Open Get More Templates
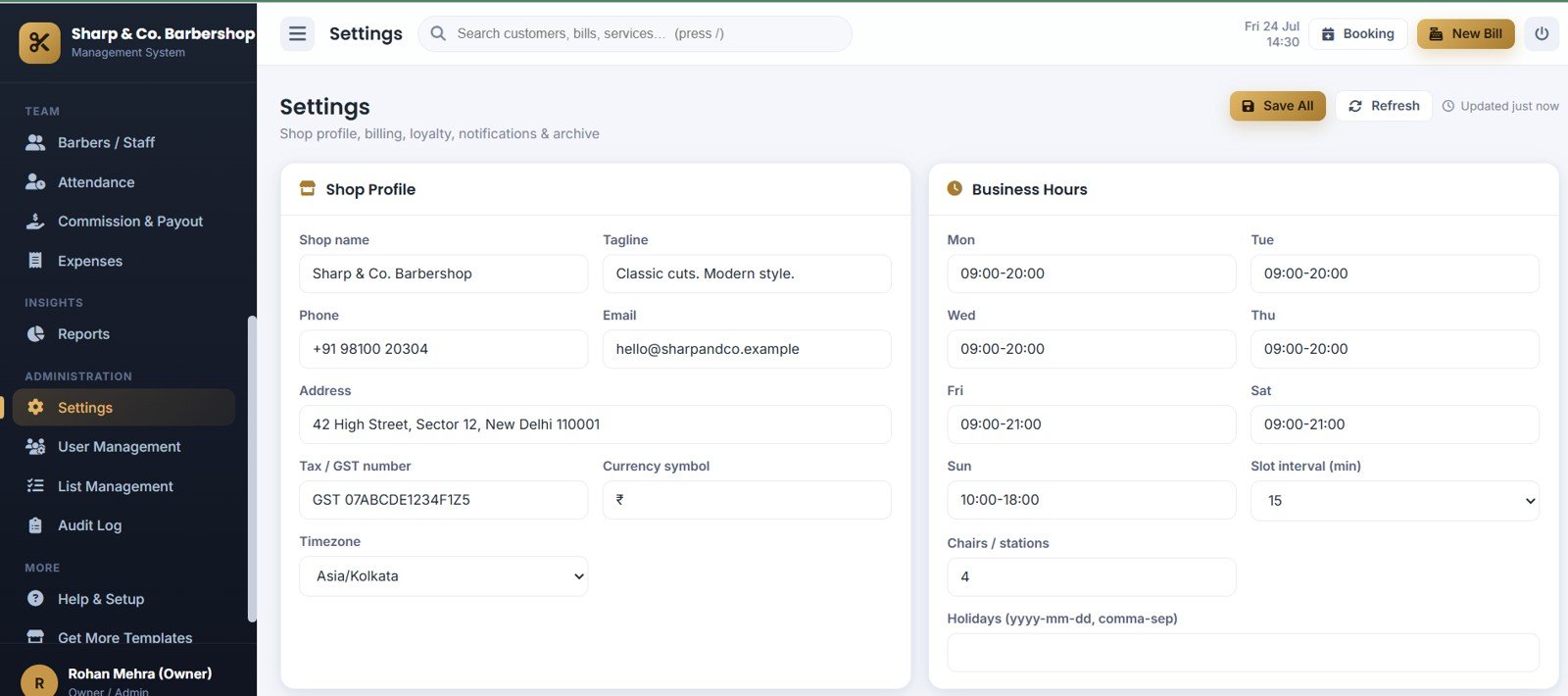 point(124,635)
